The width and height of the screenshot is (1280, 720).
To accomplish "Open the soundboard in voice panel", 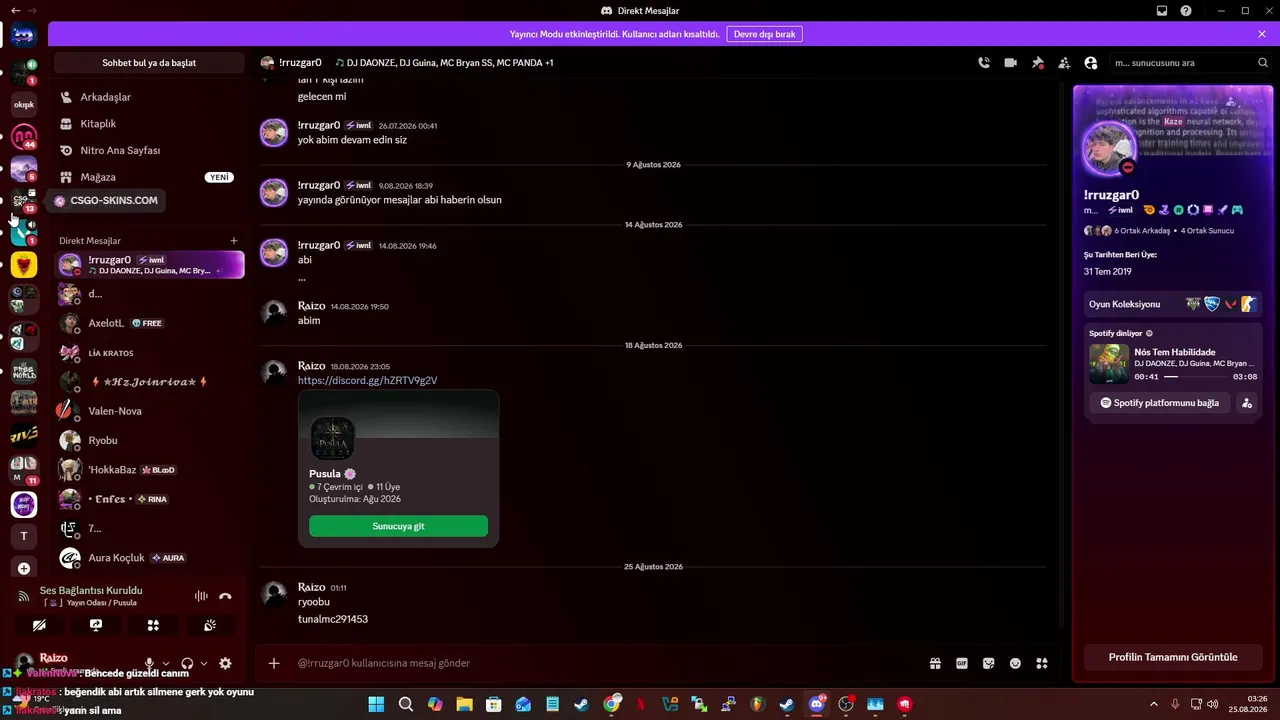I will [x=210, y=625].
